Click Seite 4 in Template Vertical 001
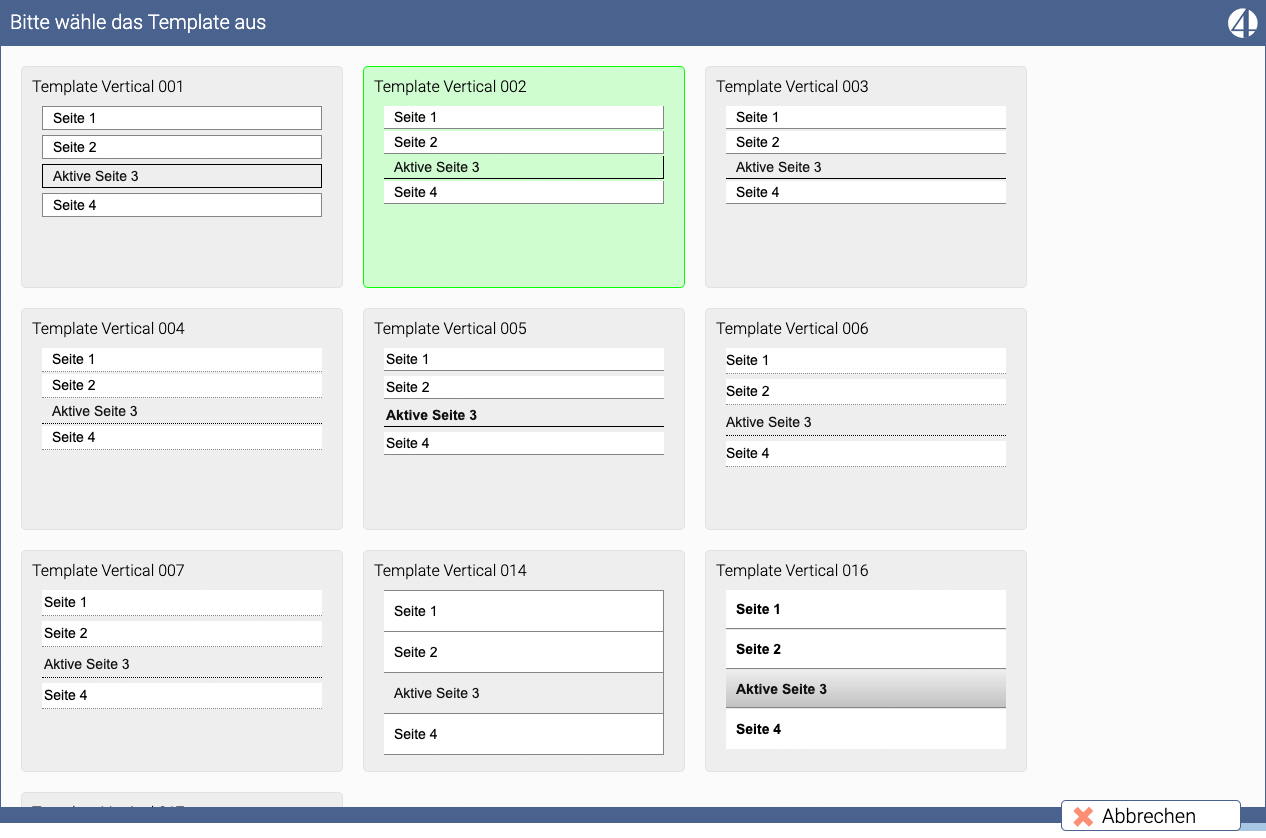Image resolution: width=1266 pixels, height=838 pixels. tap(182, 205)
